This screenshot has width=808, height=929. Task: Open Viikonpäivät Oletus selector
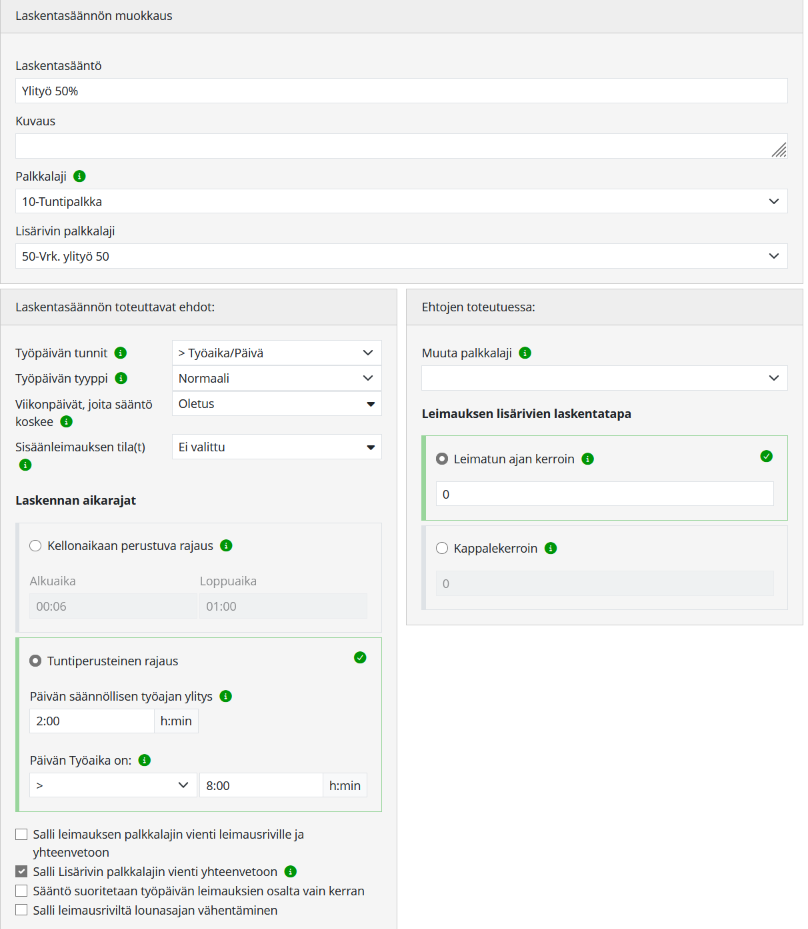(276, 404)
